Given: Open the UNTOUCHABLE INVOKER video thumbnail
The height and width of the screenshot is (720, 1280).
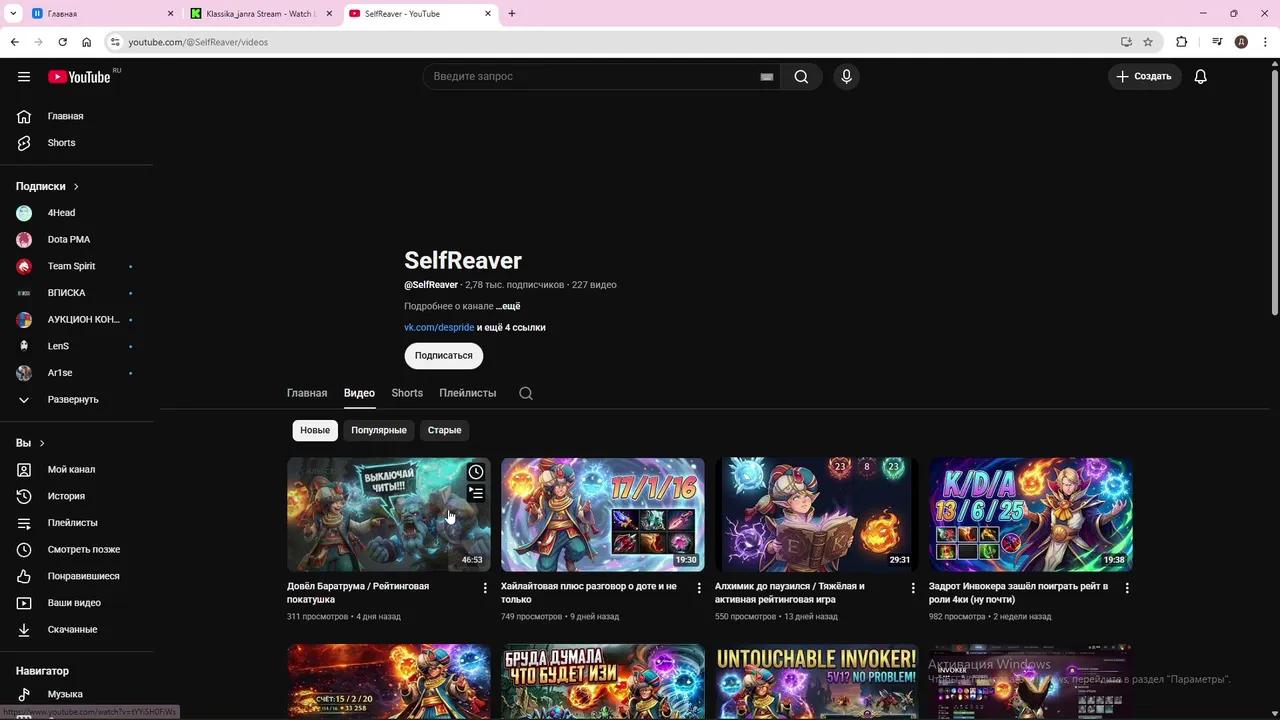Looking at the screenshot, I should click(x=817, y=682).
